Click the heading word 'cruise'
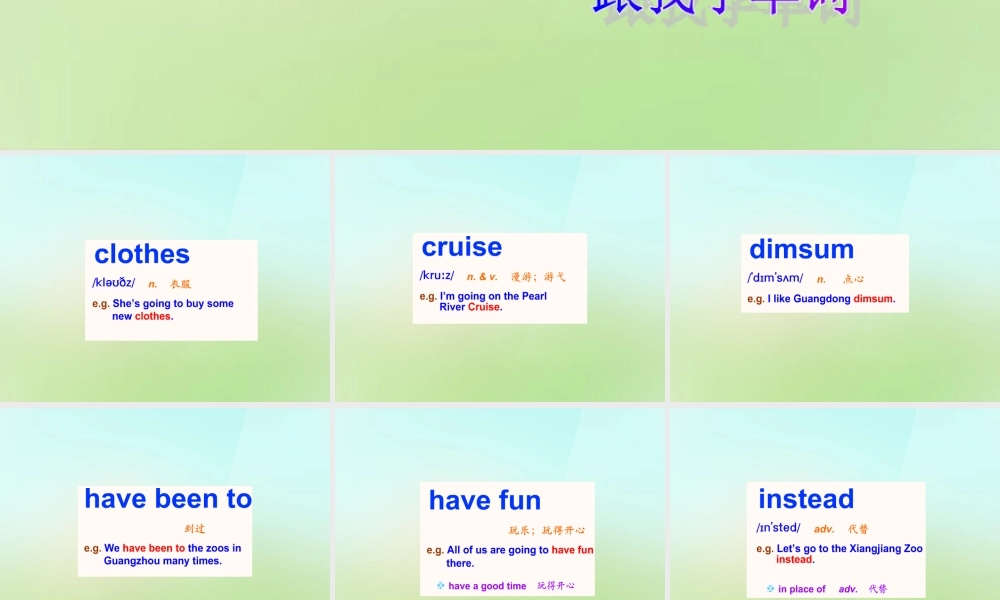 [x=462, y=247]
